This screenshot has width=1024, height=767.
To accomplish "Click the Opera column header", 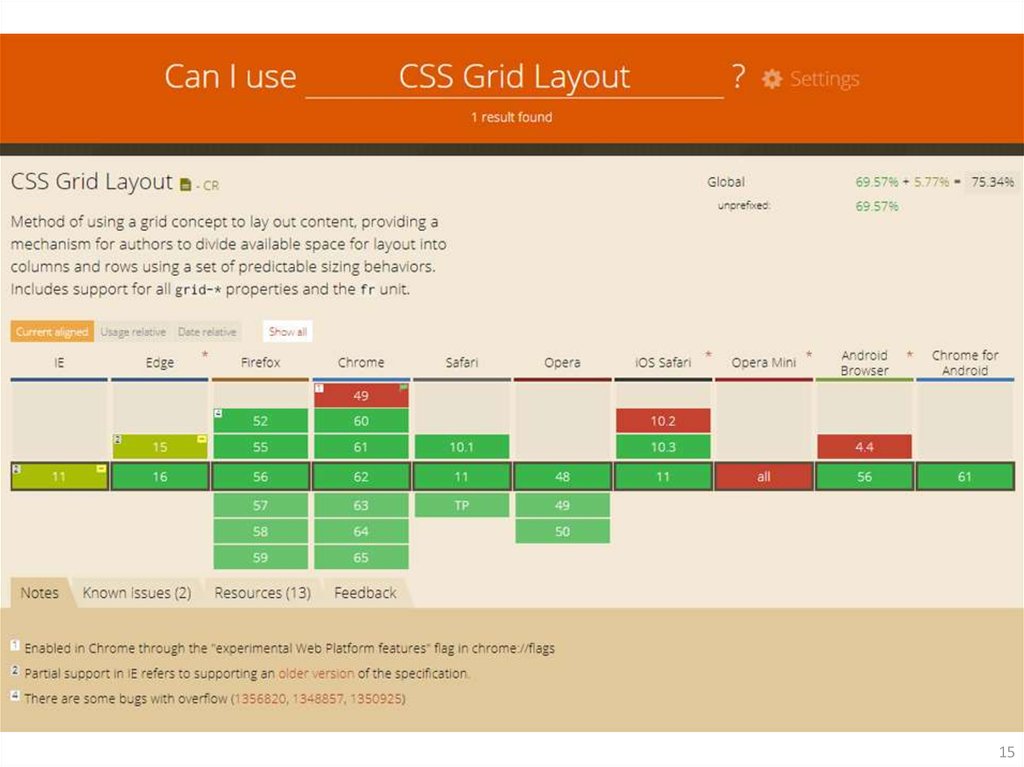I will [562, 363].
